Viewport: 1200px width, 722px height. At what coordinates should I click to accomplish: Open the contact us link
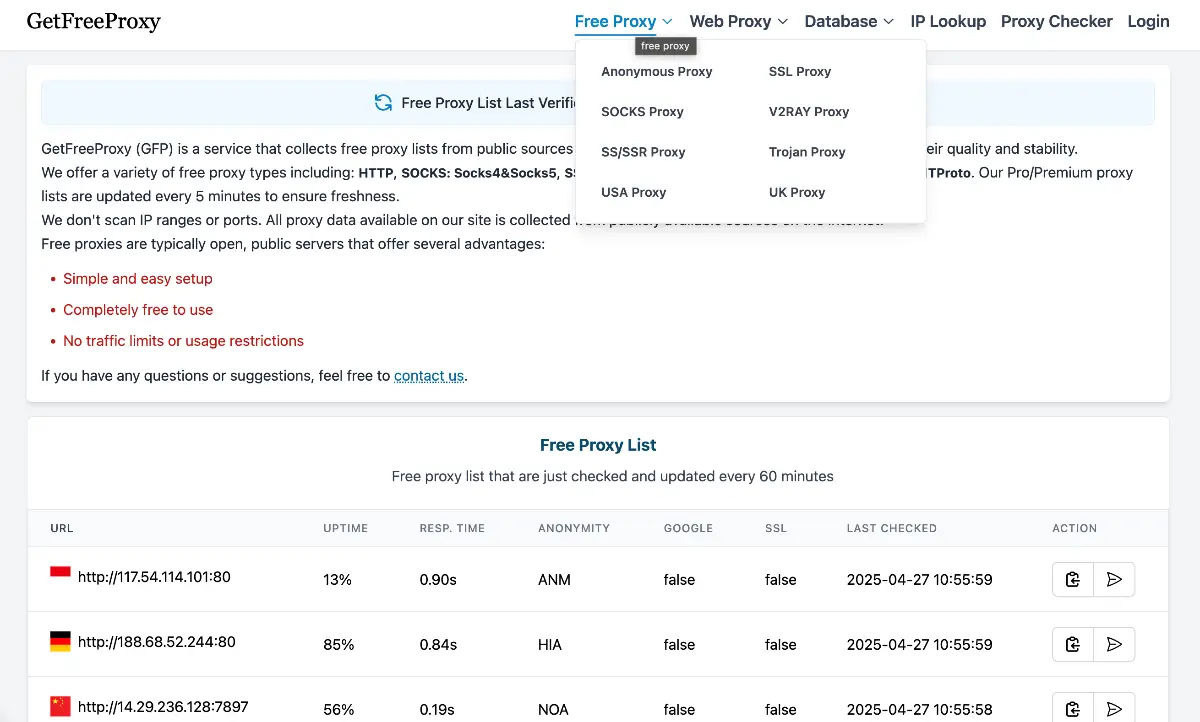428,375
